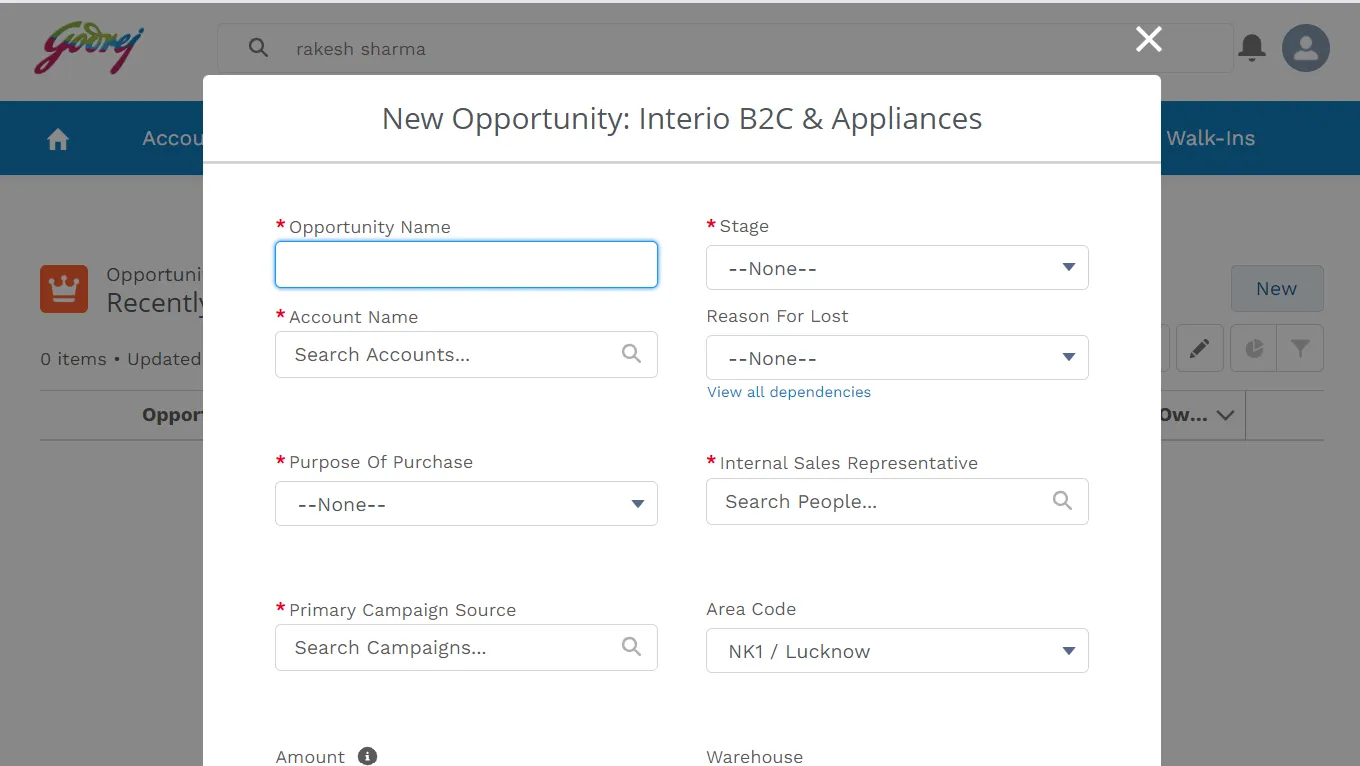Open the View all dependencies link

point(789,392)
